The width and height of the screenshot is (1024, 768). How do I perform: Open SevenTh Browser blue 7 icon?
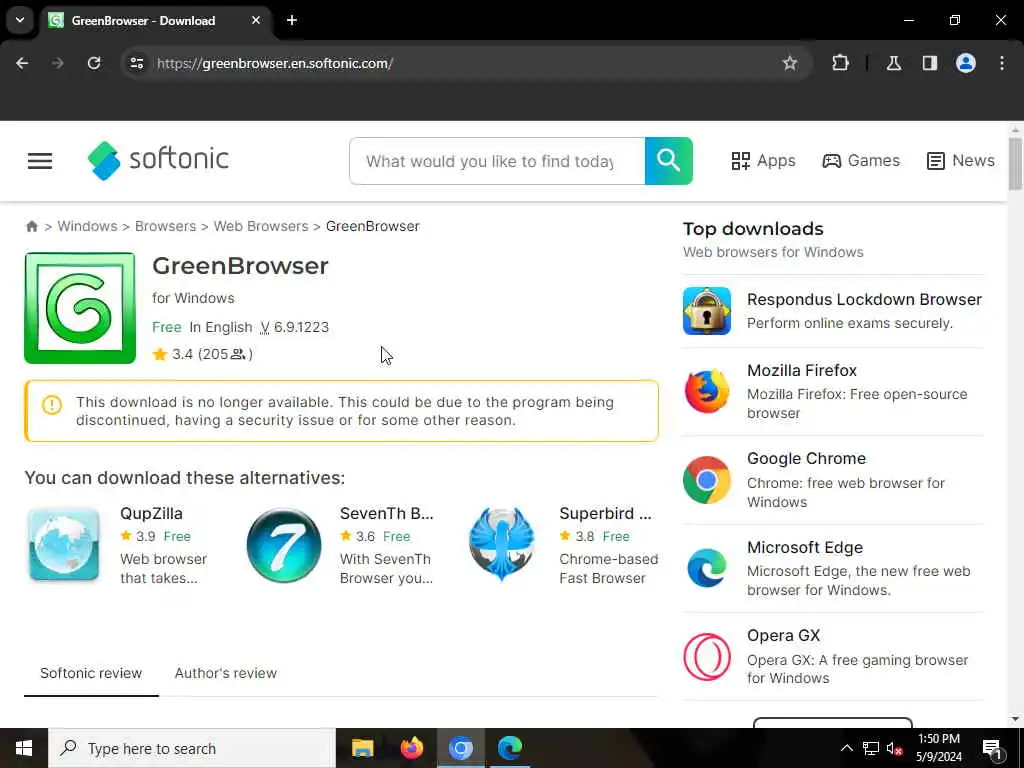(x=283, y=545)
